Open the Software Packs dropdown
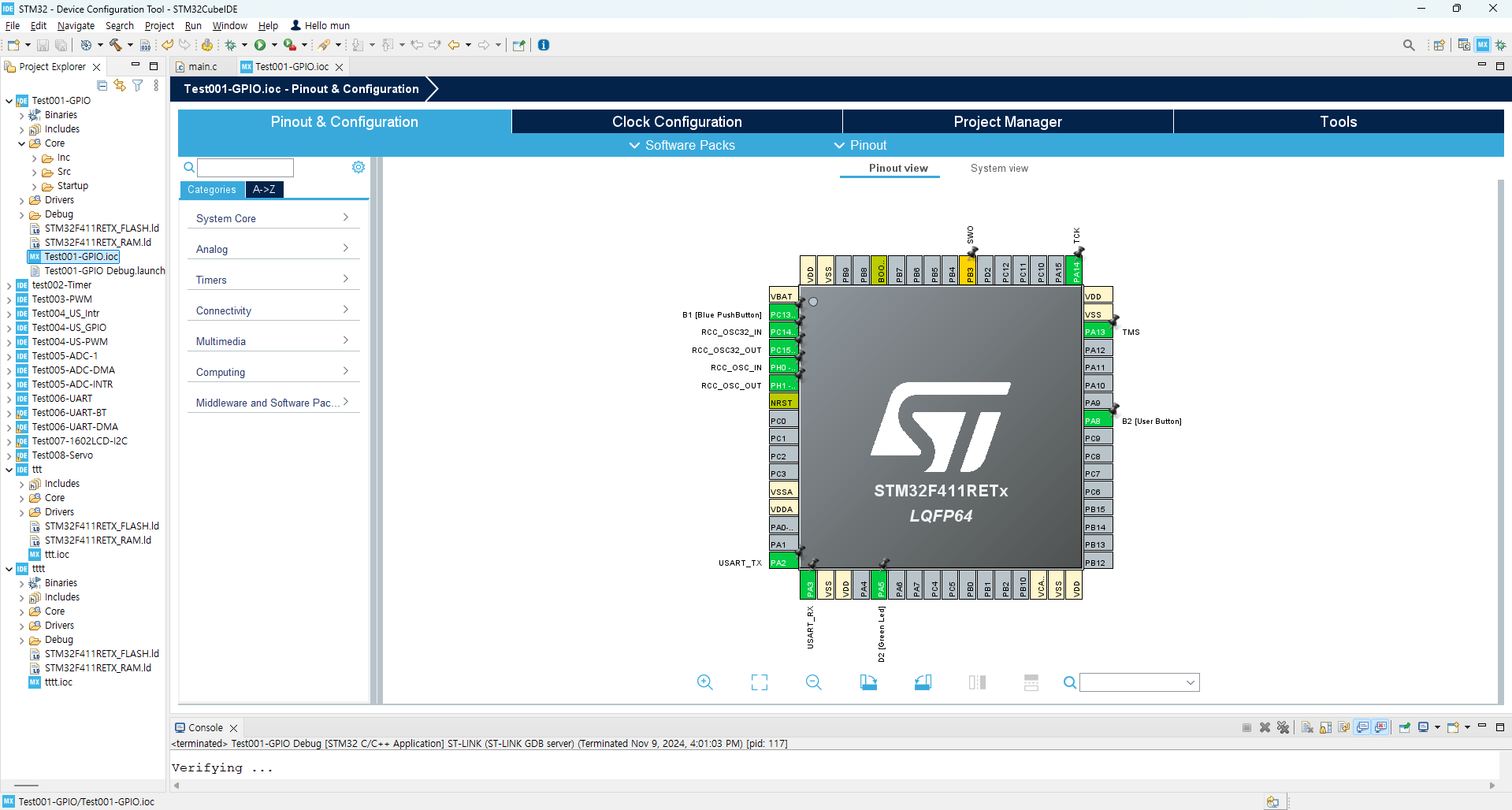The width and height of the screenshot is (1512, 810). pos(682,145)
